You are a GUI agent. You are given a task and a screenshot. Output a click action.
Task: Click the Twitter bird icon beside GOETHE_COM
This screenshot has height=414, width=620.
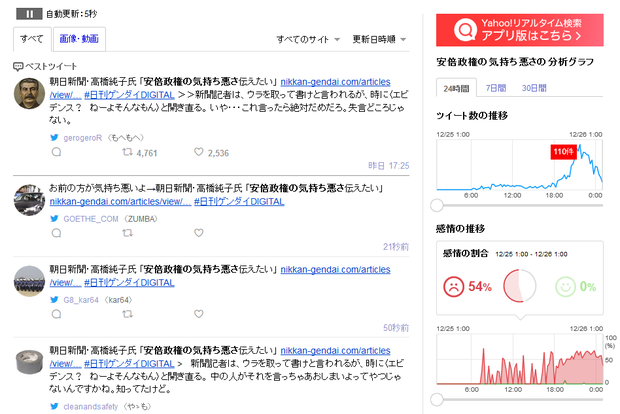[55, 219]
